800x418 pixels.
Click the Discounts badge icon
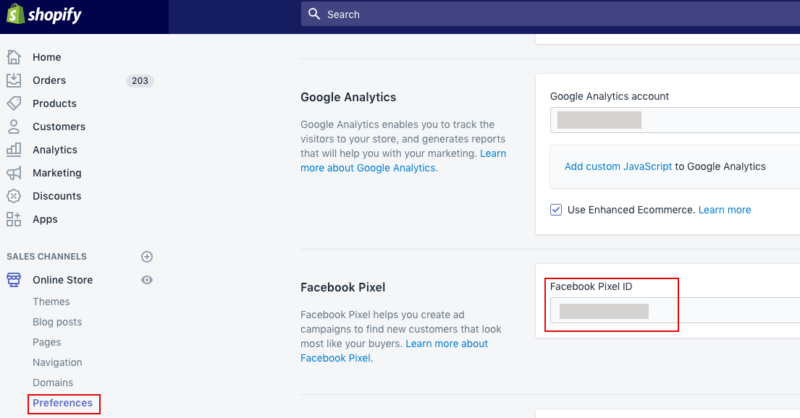(x=14, y=196)
